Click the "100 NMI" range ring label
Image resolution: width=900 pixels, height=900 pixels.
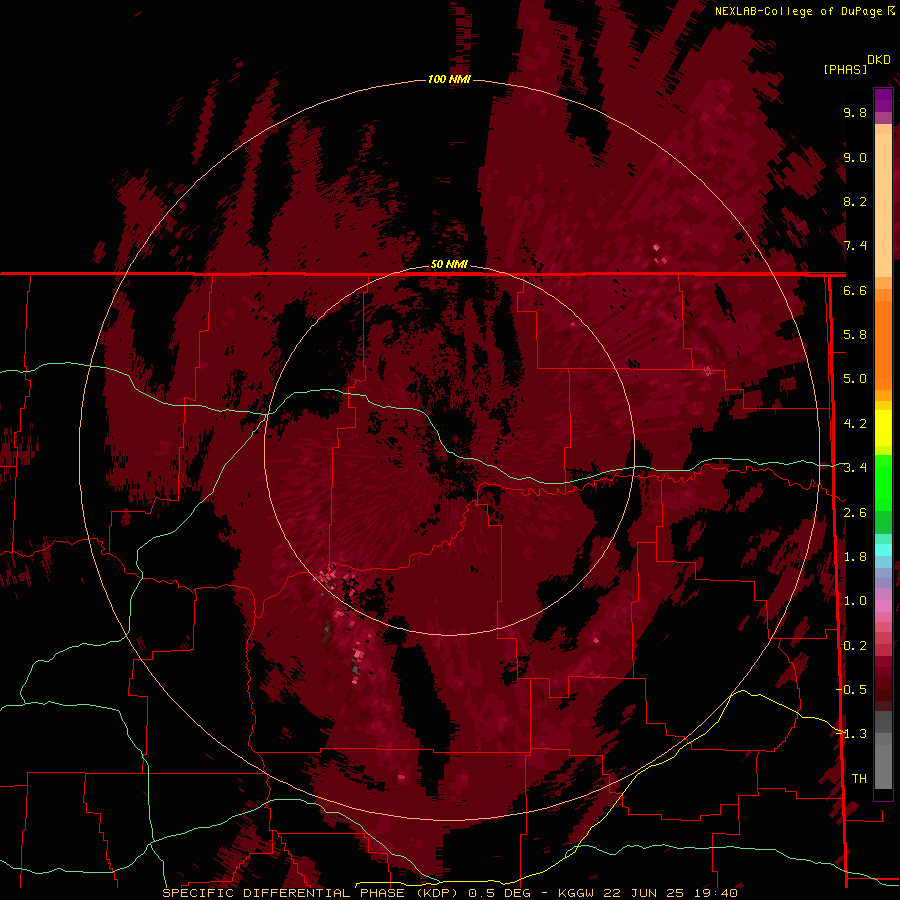click(449, 79)
